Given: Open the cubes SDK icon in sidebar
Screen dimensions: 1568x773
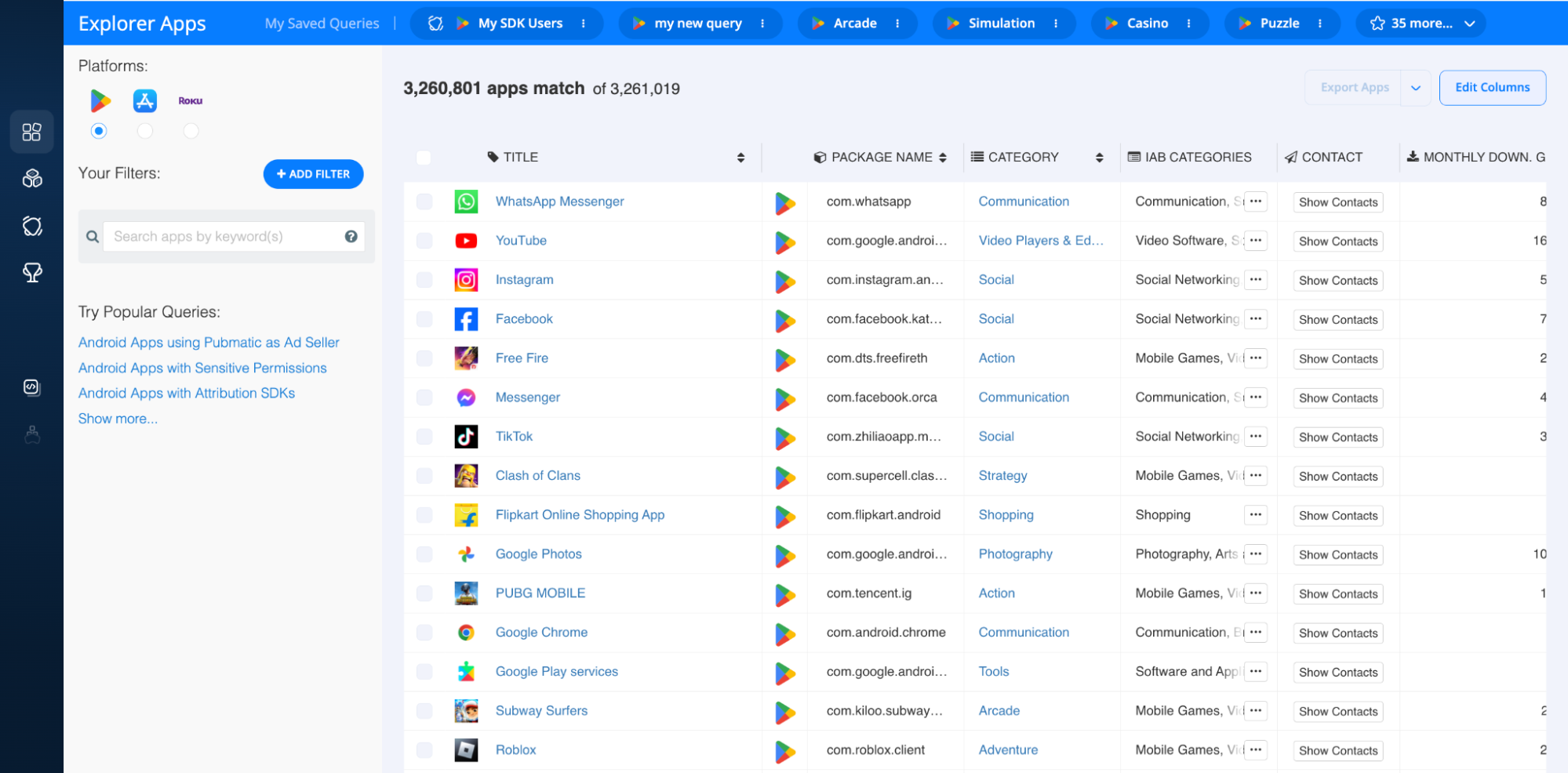Looking at the screenshot, I should click(x=32, y=179).
